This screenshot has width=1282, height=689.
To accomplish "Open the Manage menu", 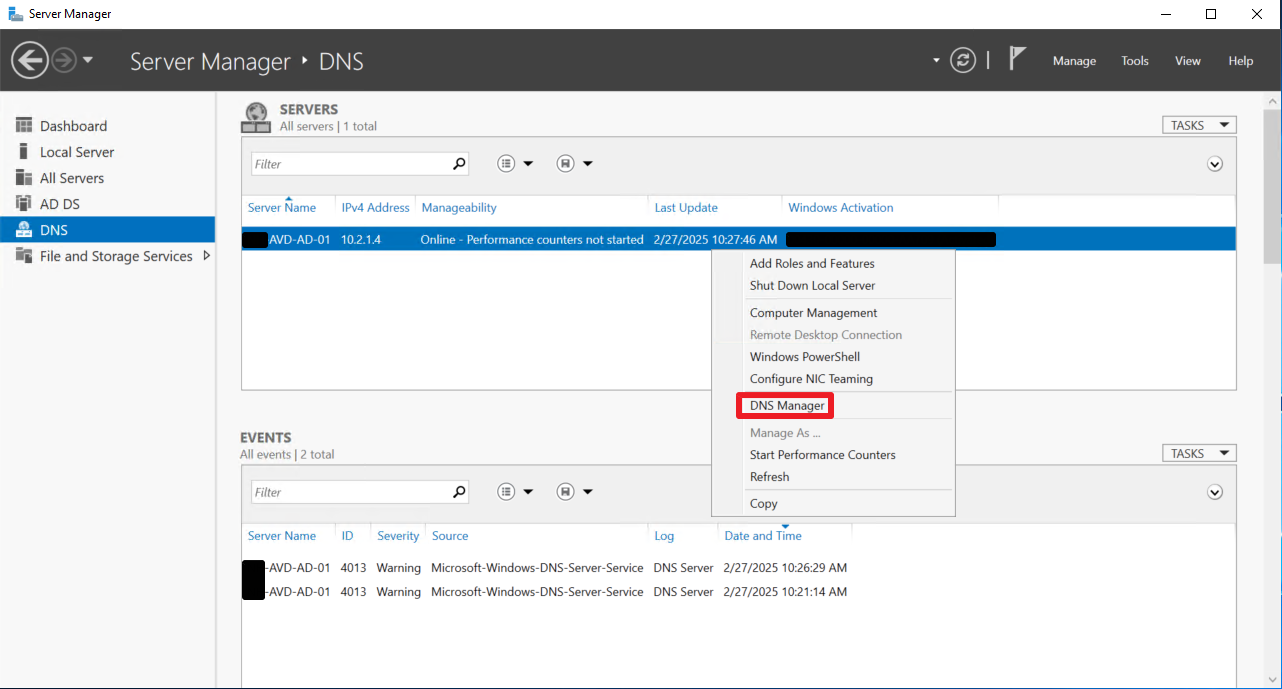I will pos(1074,61).
